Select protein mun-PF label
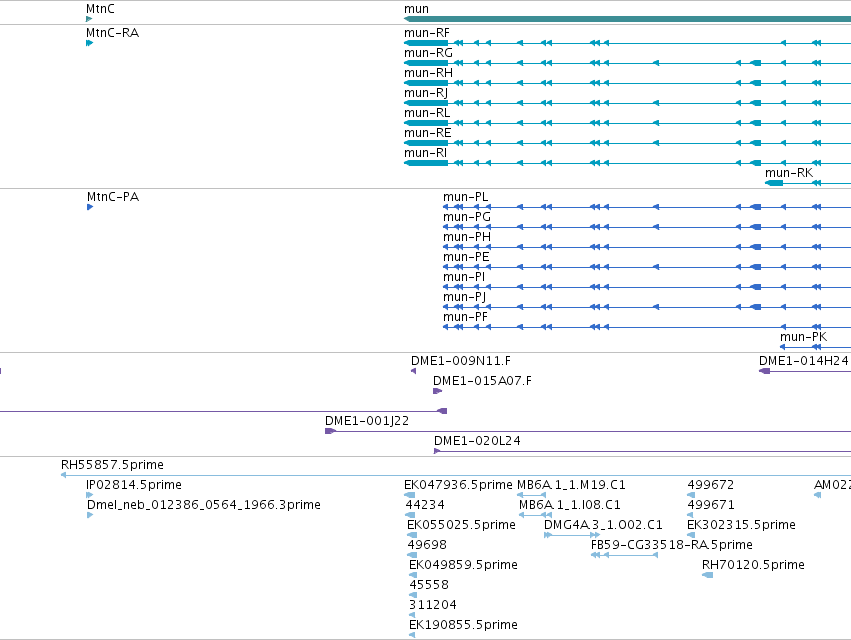Image resolution: width=851 pixels, height=640 pixels. [x=466, y=317]
